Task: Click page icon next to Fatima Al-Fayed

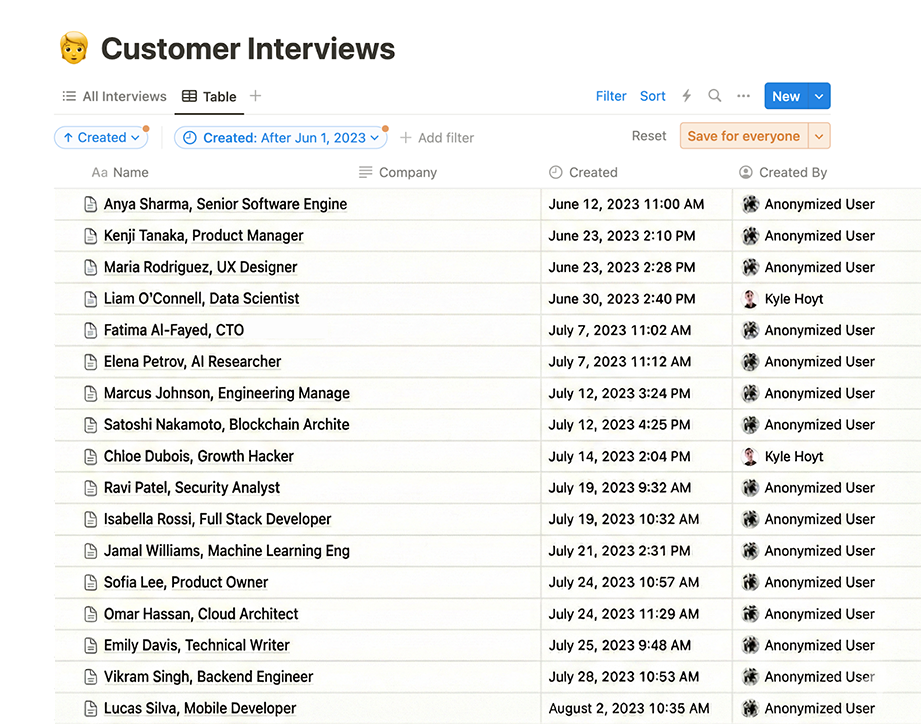Action: click(91, 331)
